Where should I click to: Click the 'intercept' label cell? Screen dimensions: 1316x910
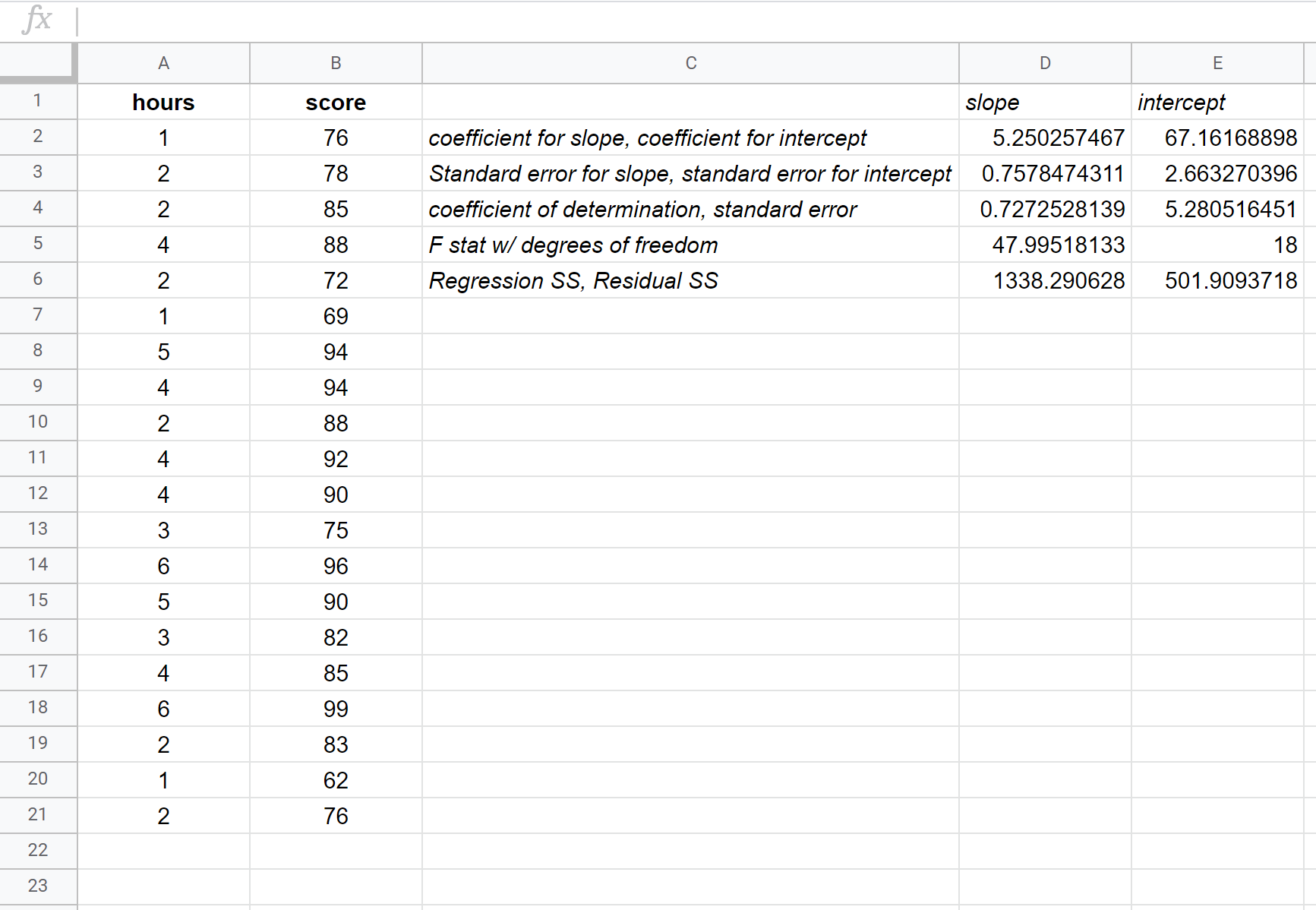[x=1217, y=102]
